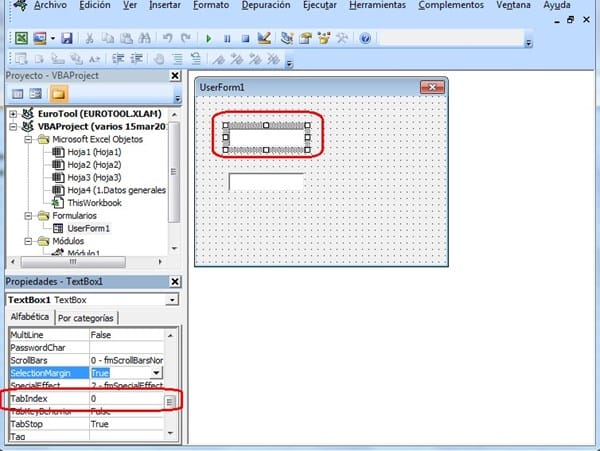Select UserForm1 in project tree
The height and width of the screenshot is (451, 600).
tap(88, 228)
